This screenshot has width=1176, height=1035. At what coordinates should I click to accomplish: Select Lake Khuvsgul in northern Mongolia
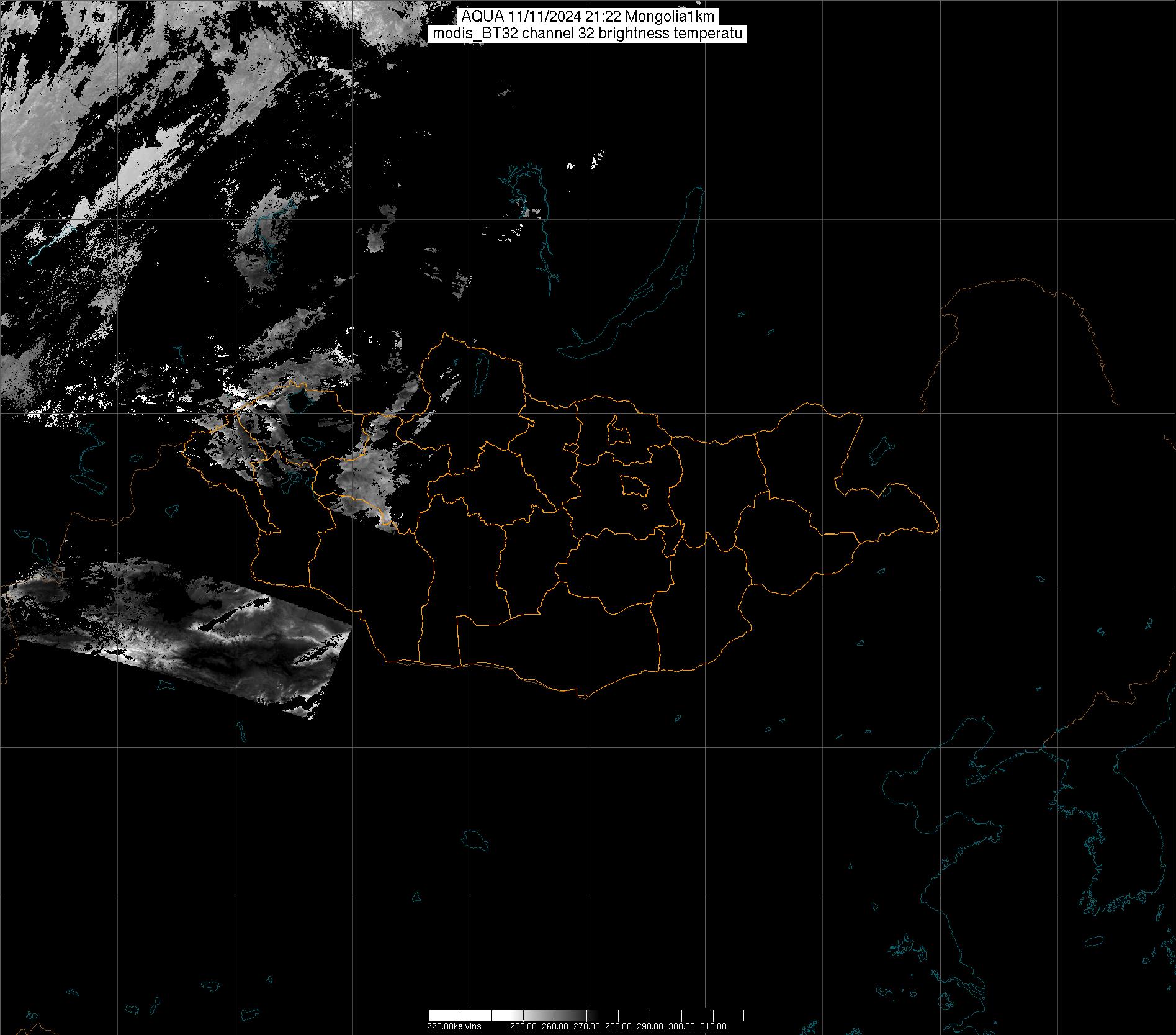click(x=480, y=370)
